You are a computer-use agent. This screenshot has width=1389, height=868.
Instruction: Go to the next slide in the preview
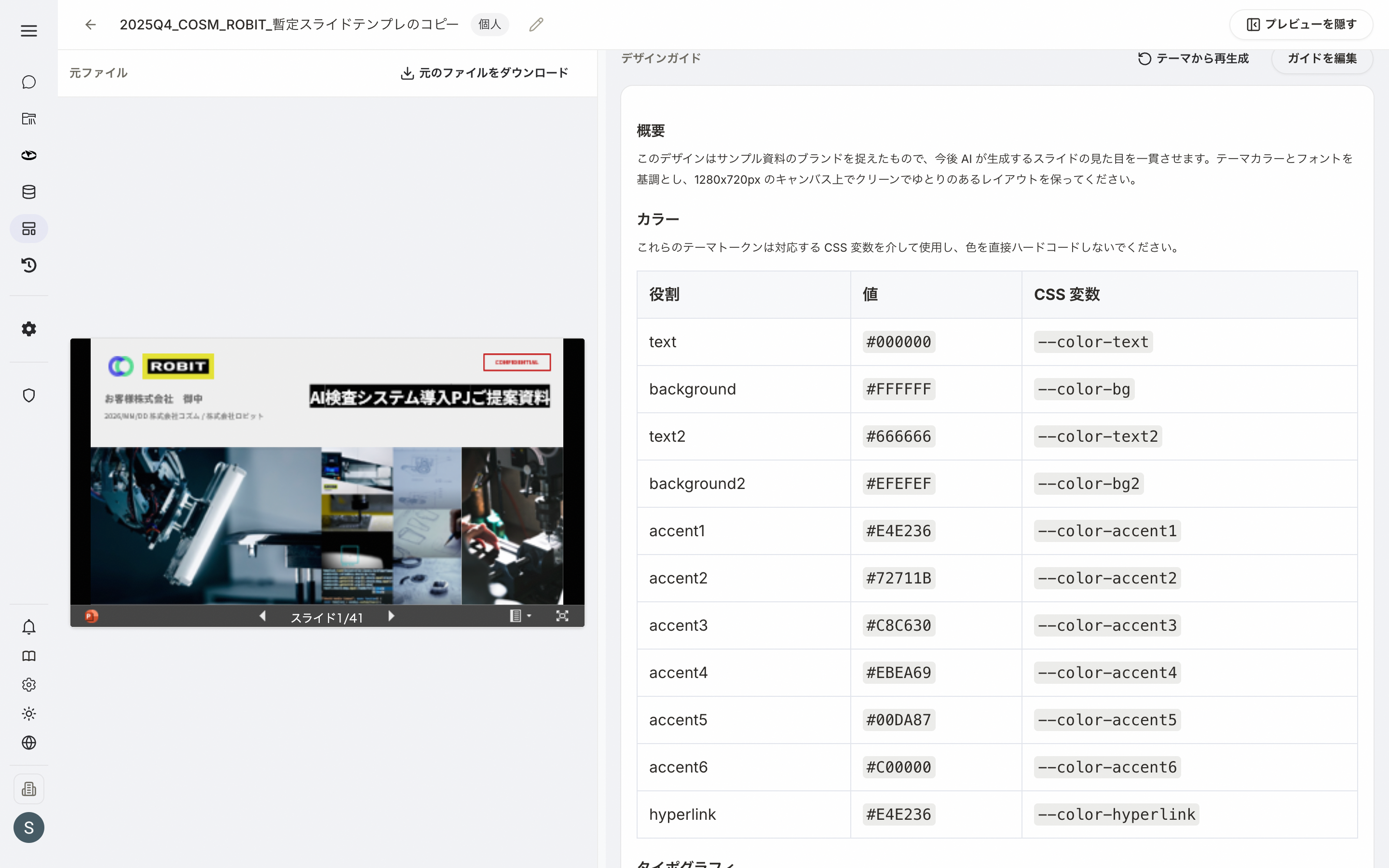click(392, 616)
